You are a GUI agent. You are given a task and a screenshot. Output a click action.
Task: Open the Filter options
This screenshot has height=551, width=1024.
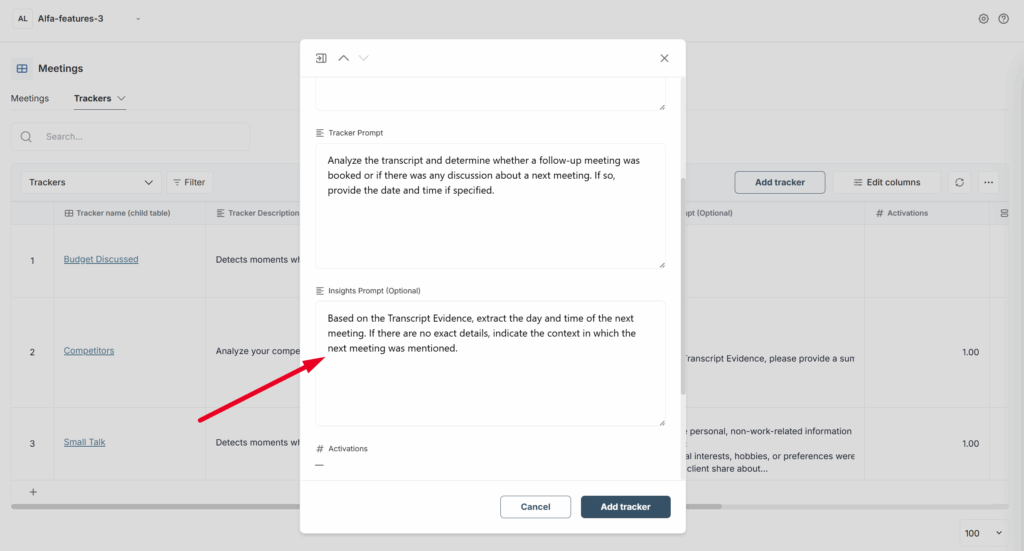tap(189, 182)
